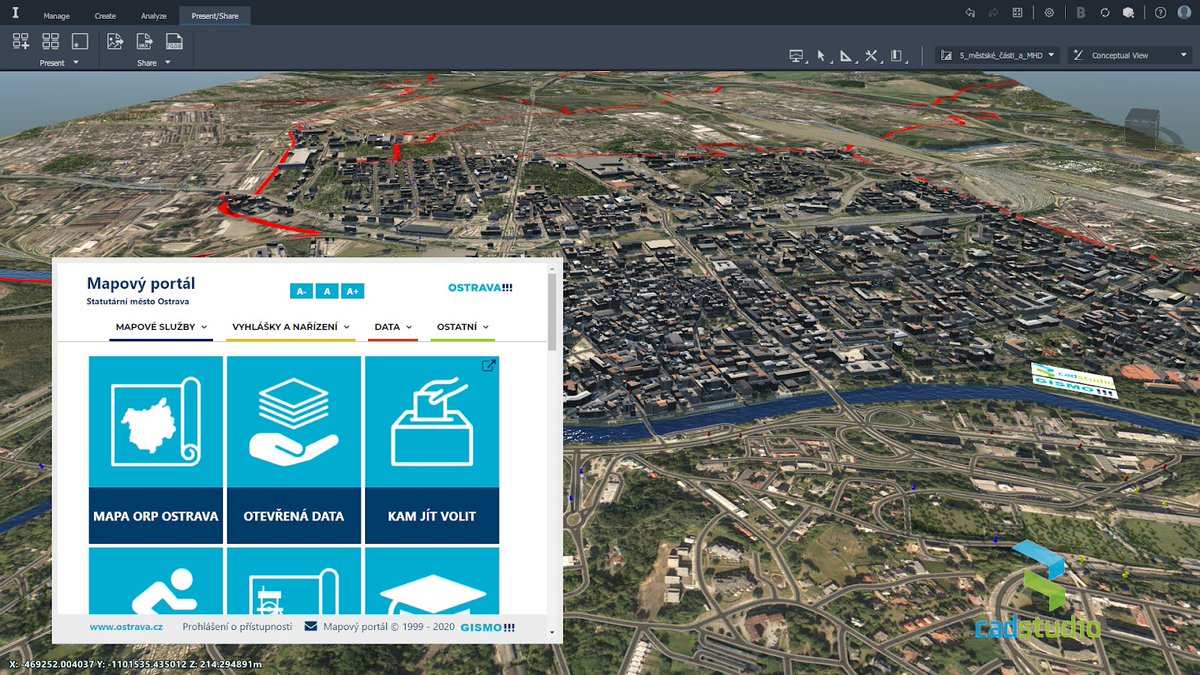This screenshot has height=675, width=1200.
Task: Switch to the Manage tab
Action: (56, 16)
